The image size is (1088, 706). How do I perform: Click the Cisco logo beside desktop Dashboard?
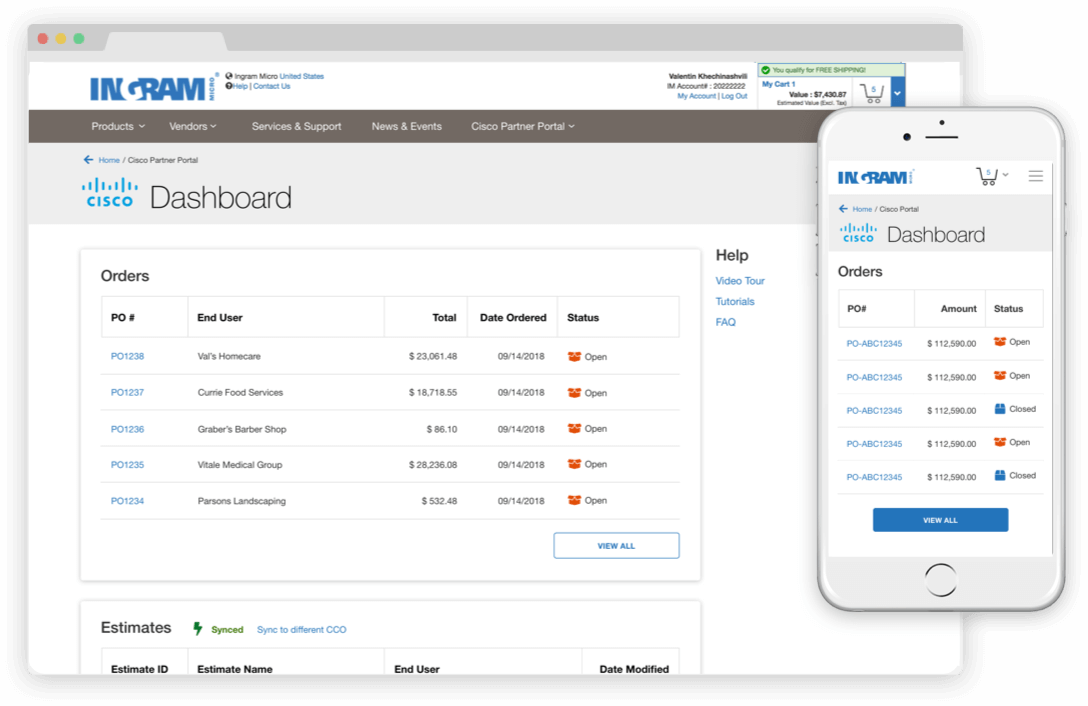coord(110,193)
